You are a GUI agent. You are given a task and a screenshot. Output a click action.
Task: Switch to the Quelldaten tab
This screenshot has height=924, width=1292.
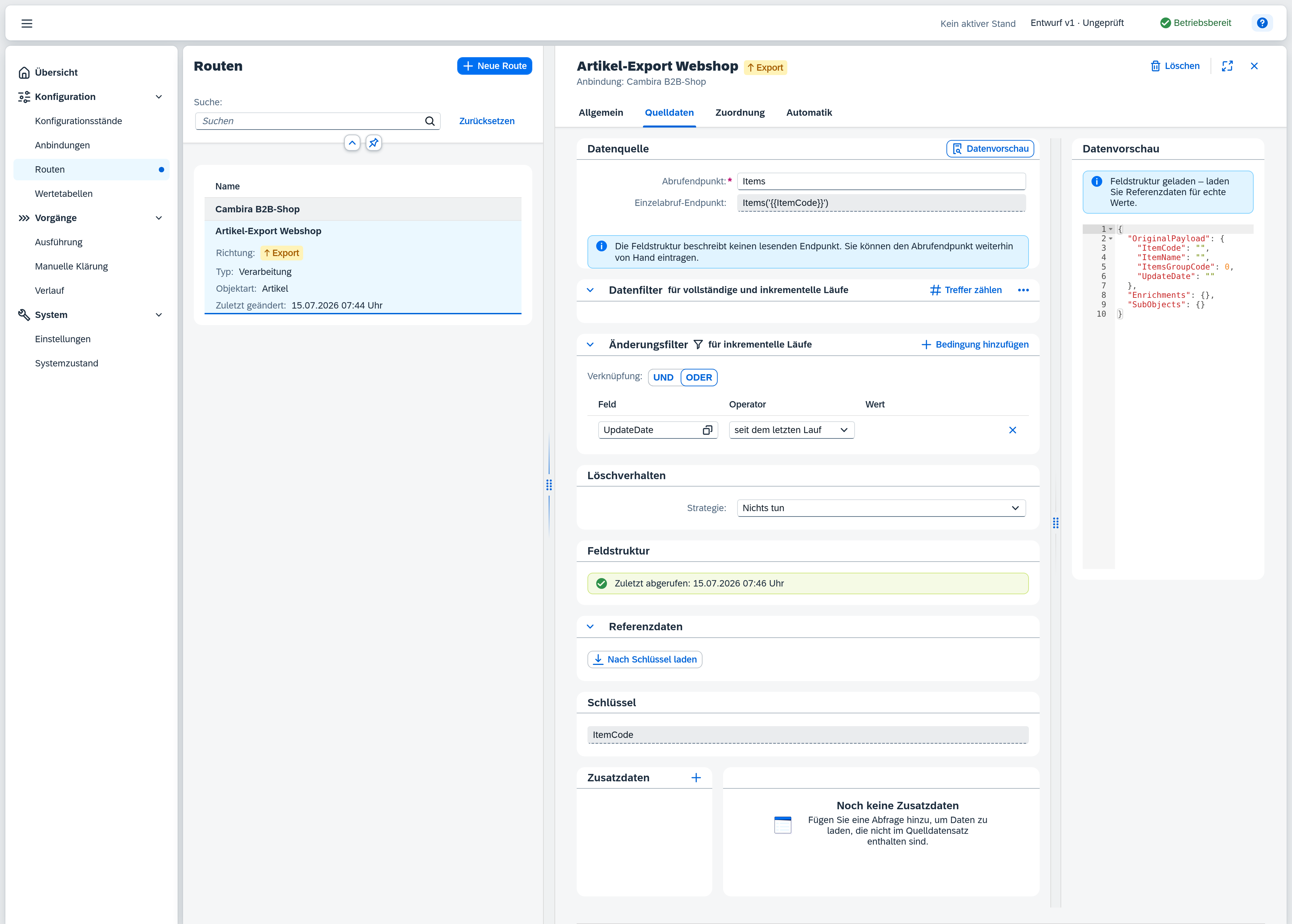coord(669,113)
